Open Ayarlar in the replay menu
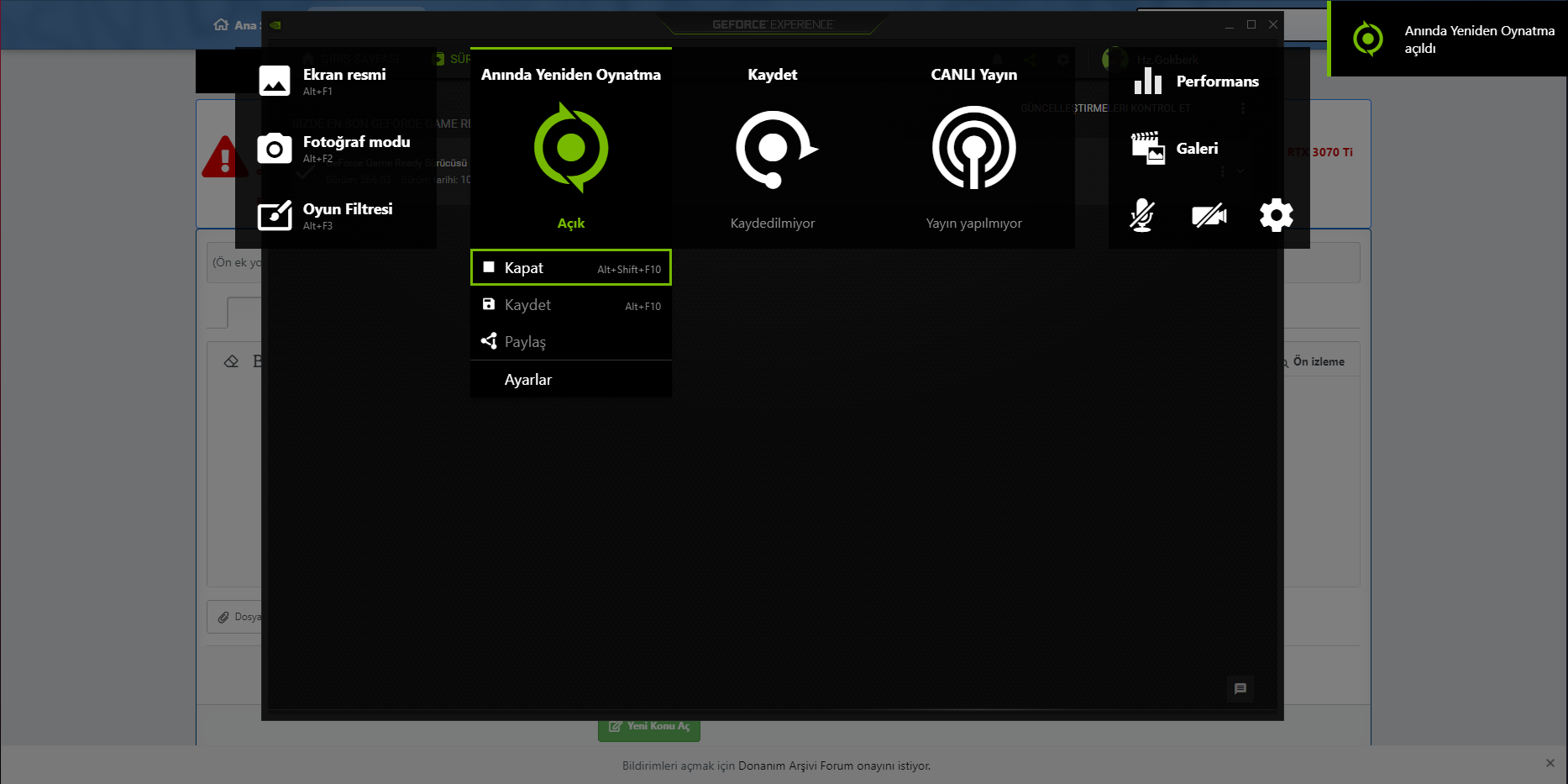The image size is (1568, 784). pos(571,380)
